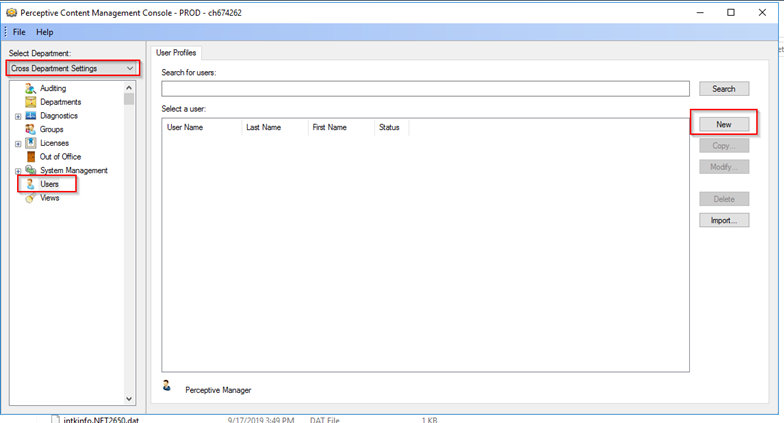Open the Help menu
Viewport: 784px width, 423px height.
pyautogui.click(x=44, y=32)
